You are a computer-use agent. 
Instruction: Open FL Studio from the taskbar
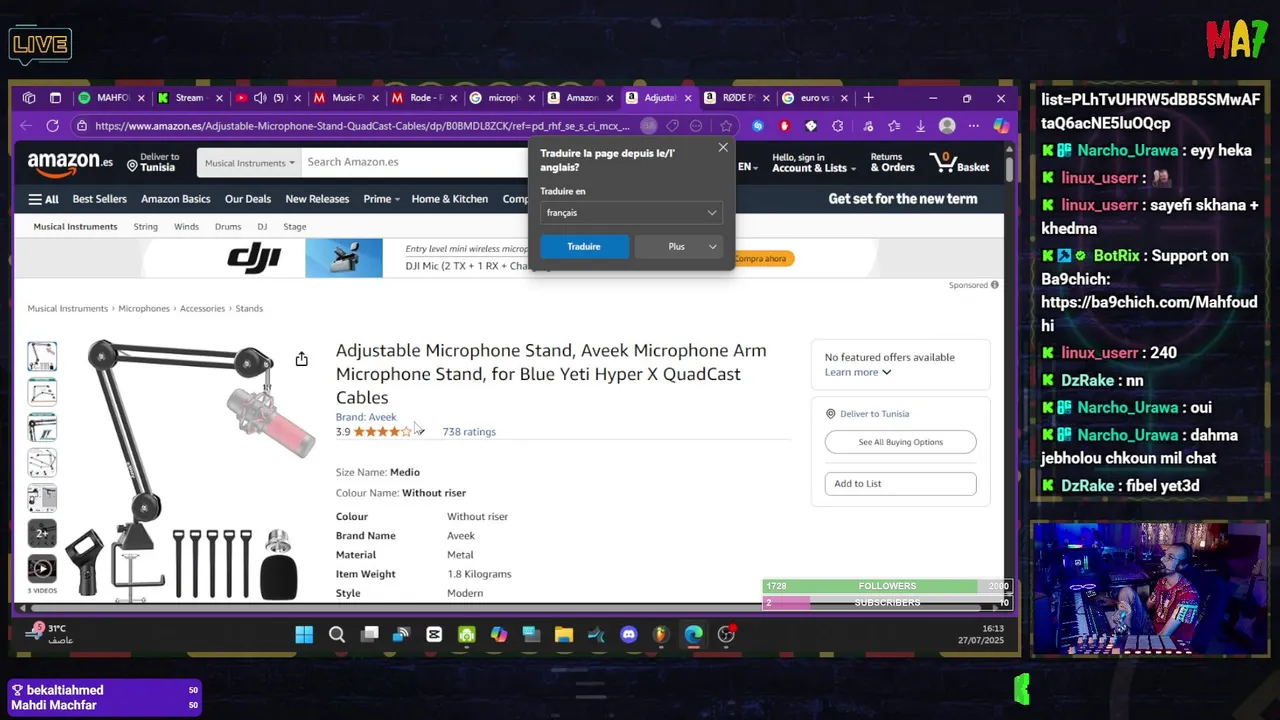point(660,634)
